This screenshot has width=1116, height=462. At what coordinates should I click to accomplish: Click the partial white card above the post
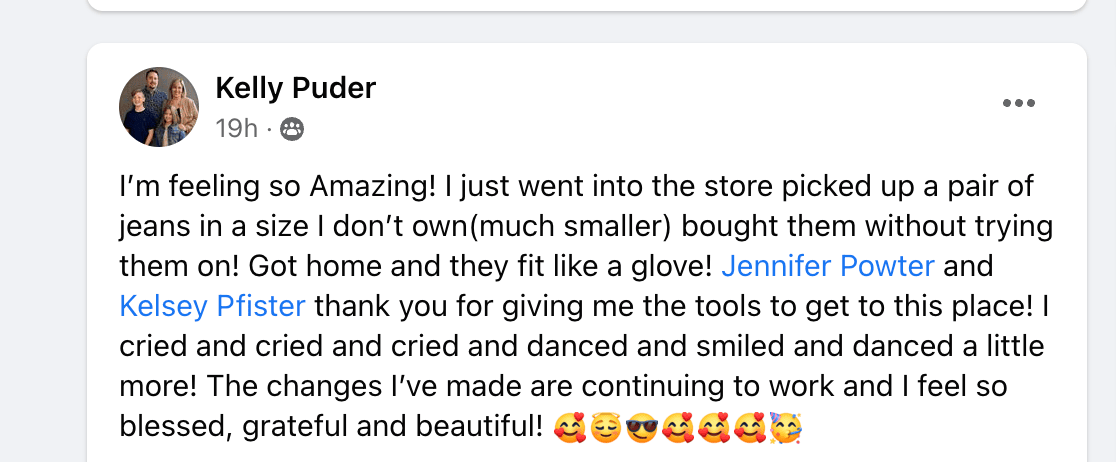click(x=587, y=5)
